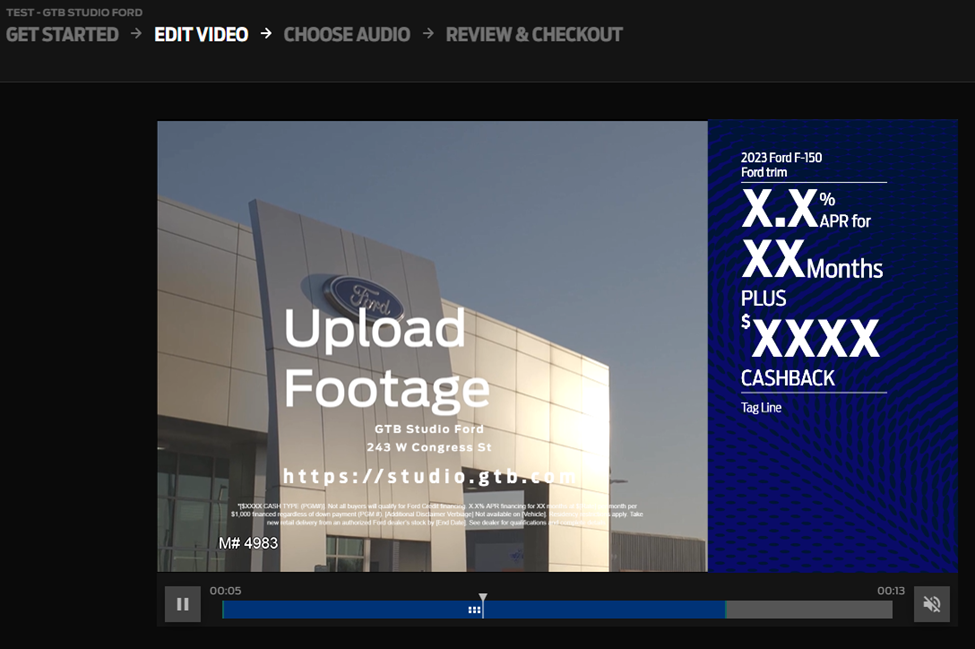The width and height of the screenshot is (975, 649).
Task: Jump to Review & Checkout step
Action: (x=534, y=35)
